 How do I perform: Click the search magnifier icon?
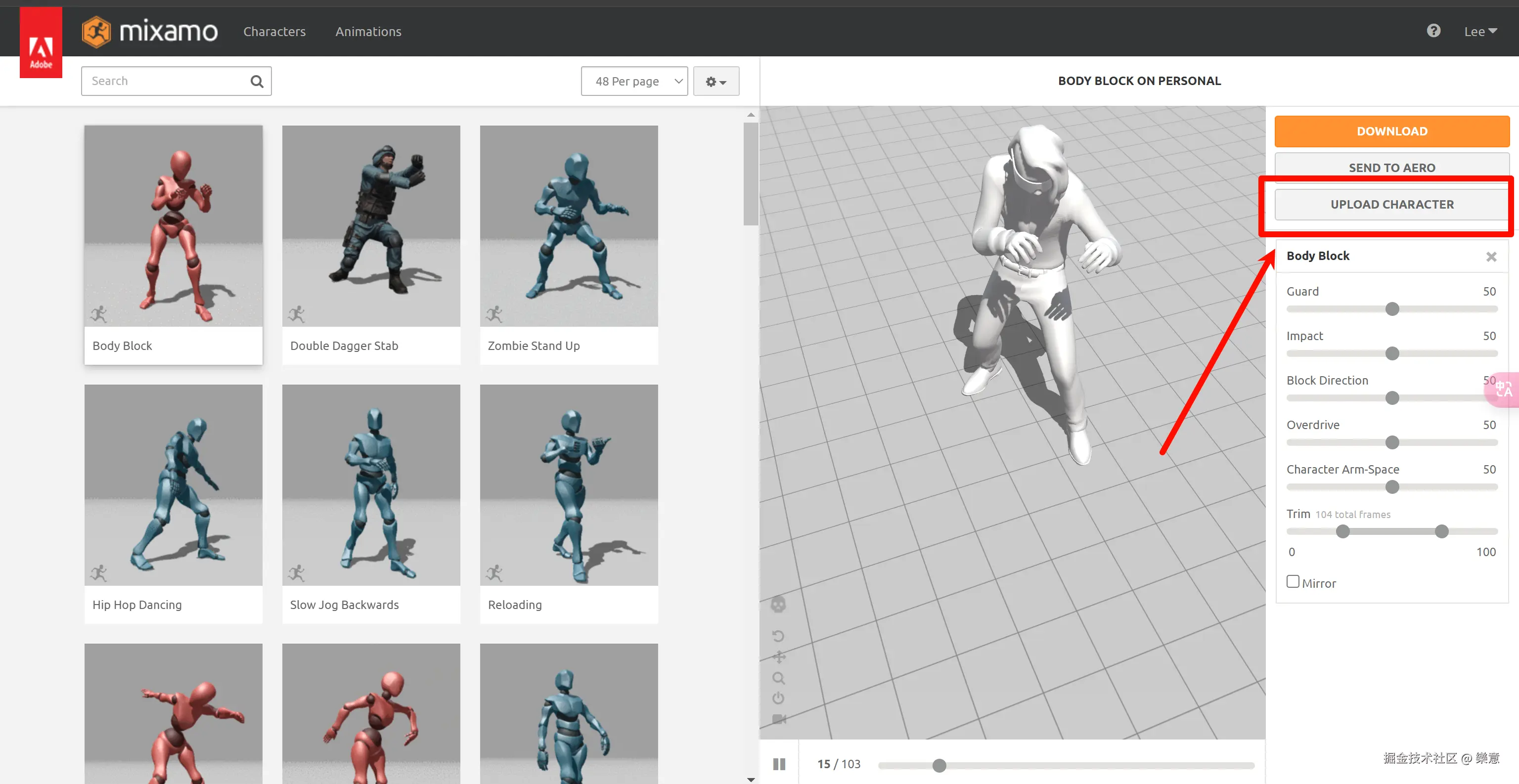click(257, 82)
